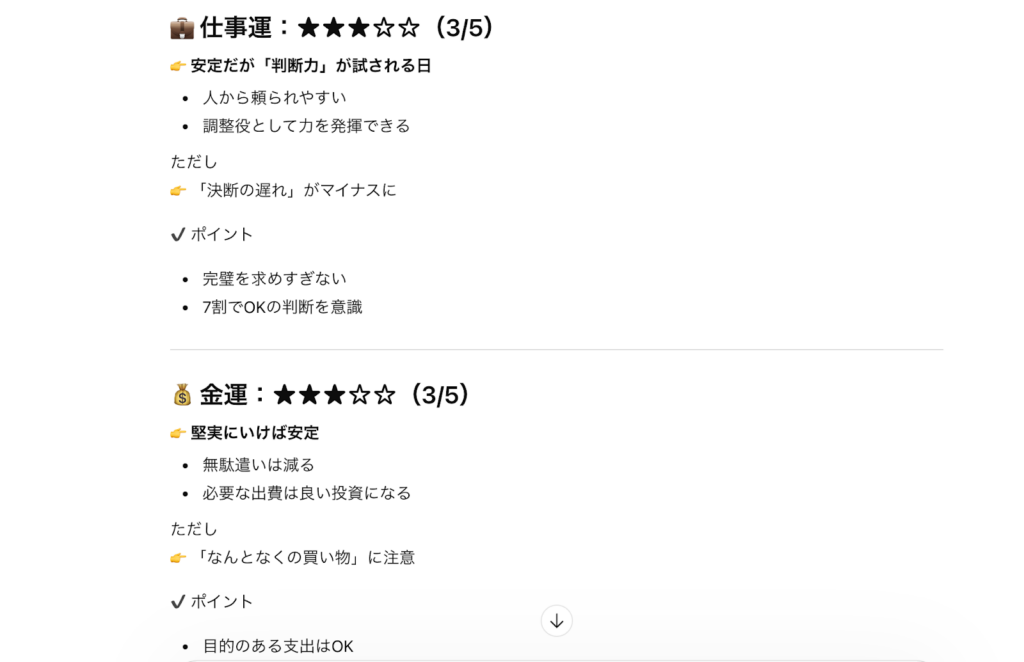The height and width of the screenshot is (662, 1024).
Task: Click the 金運 heading text
Action: [x=223, y=395]
